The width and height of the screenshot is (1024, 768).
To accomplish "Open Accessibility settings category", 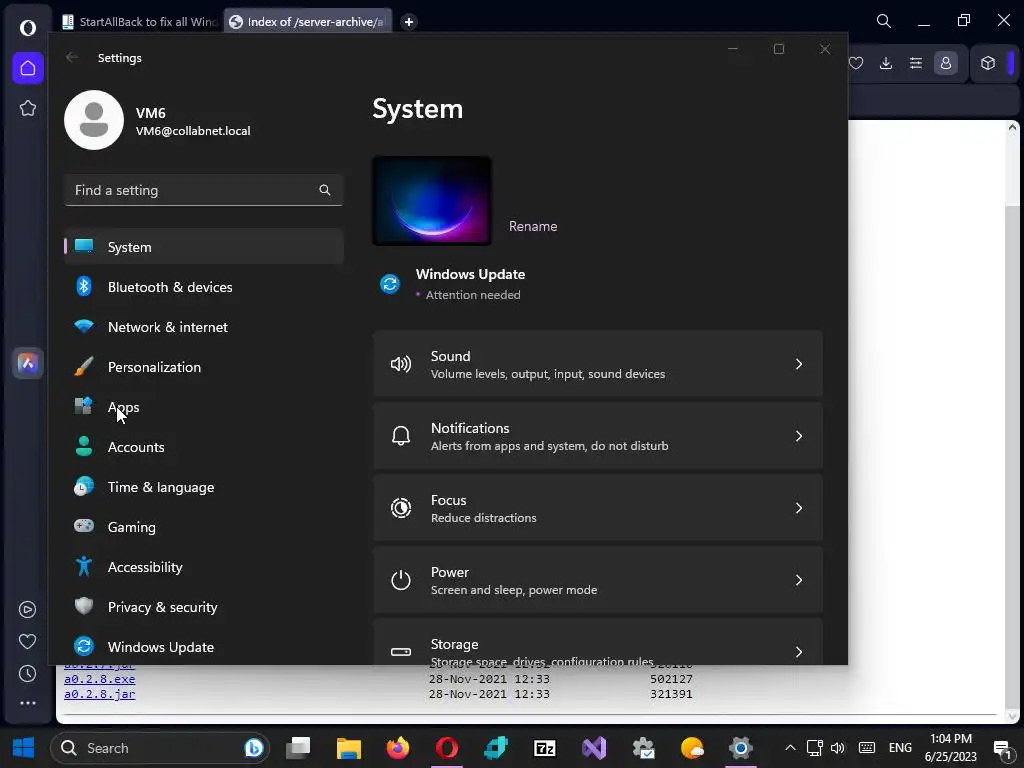I will pyautogui.click(x=204, y=567).
